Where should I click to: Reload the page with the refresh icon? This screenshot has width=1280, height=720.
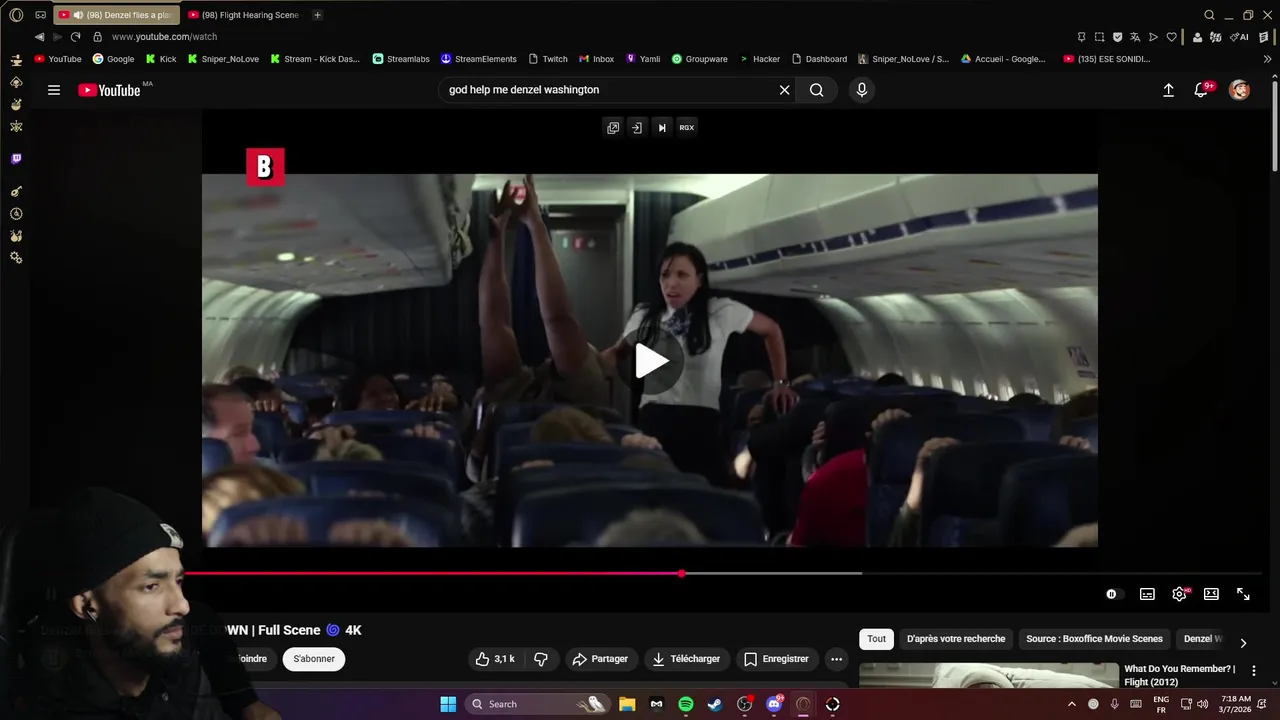(x=75, y=37)
